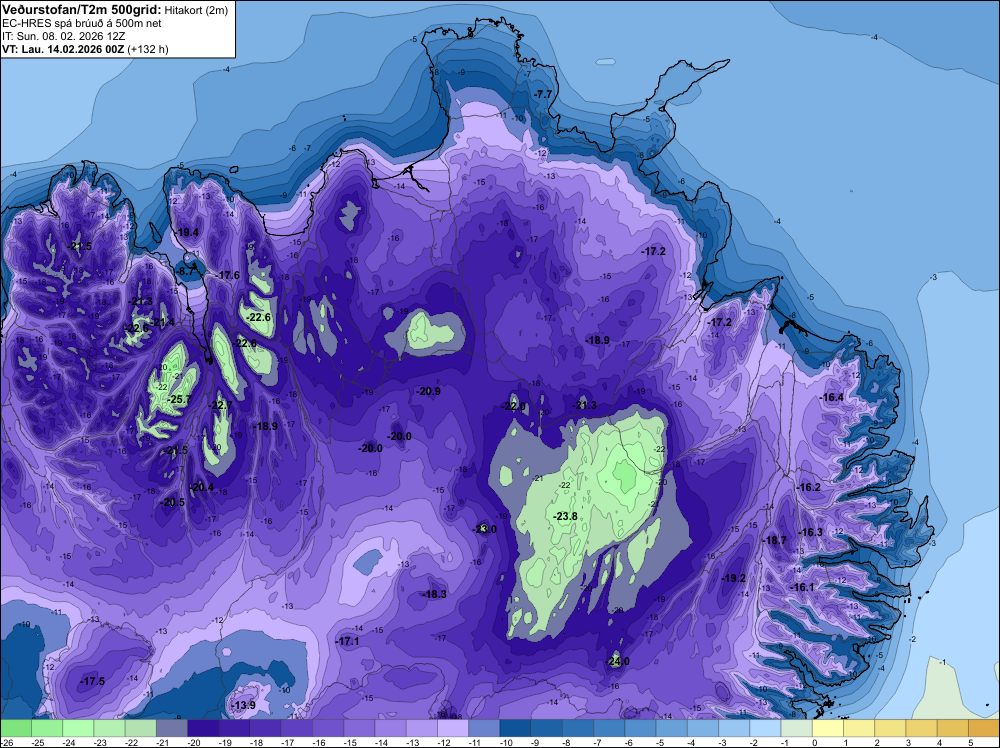
Task: Click the '(+132 h)' forecast lead label
Action: click(148, 49)
